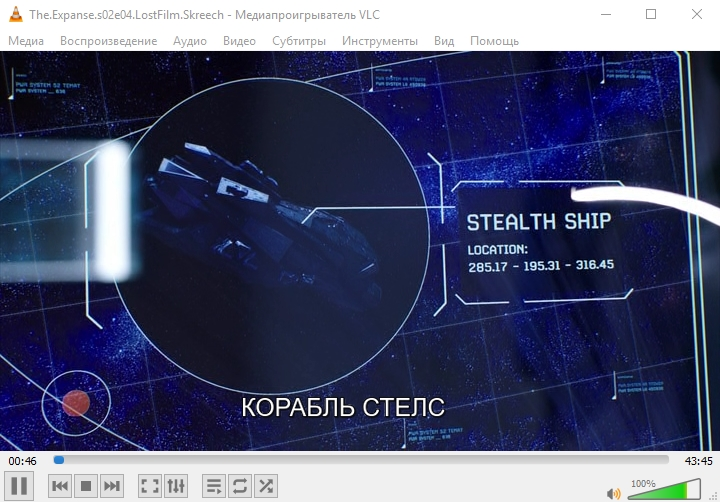Image resolution: width=720 pixels, height=502 pixels.
Task: Toggle elapsed time display 00:46
Action: point(22,461)
